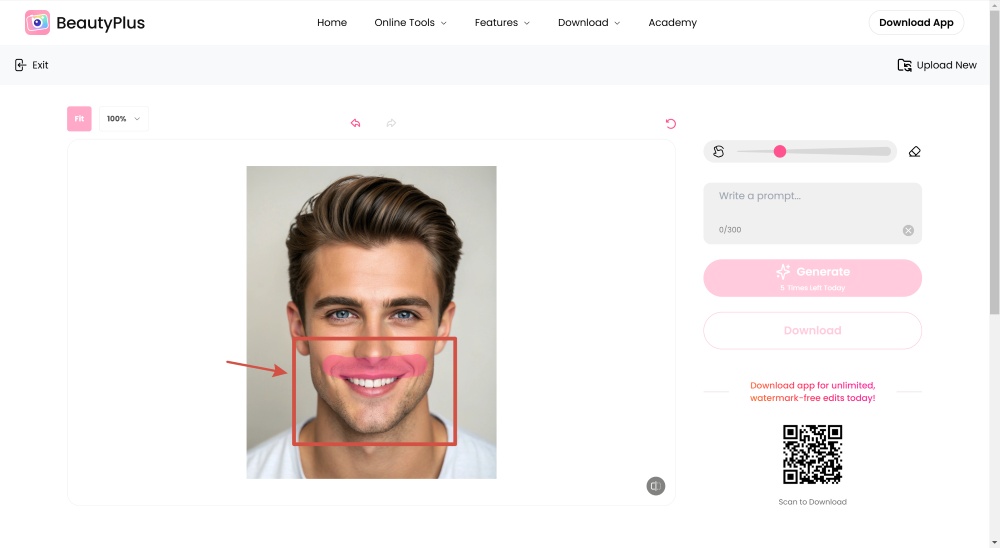Click the BeautyPlus brand name text

(100, 23)
